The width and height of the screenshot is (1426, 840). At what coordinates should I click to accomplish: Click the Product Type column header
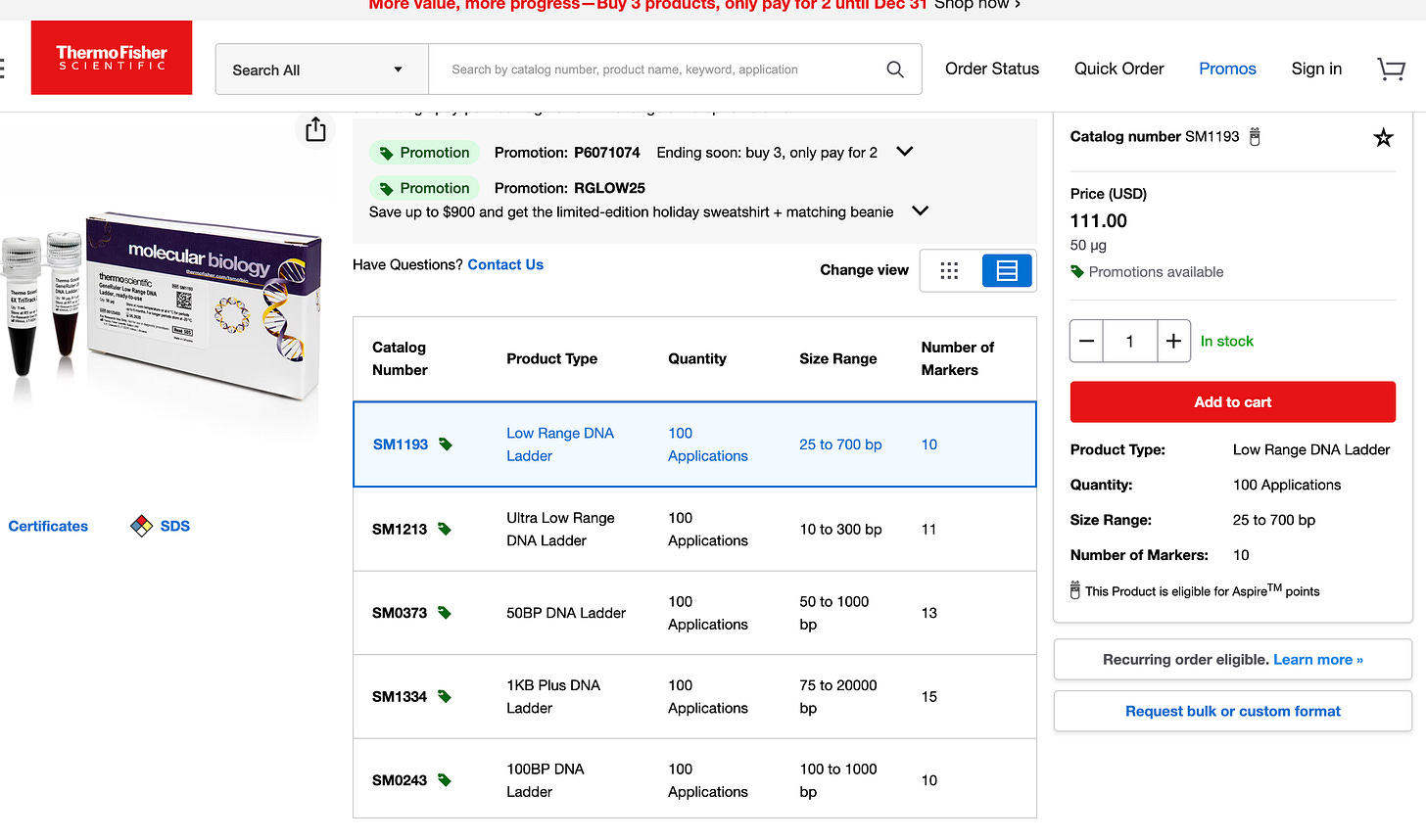(551, 358)
